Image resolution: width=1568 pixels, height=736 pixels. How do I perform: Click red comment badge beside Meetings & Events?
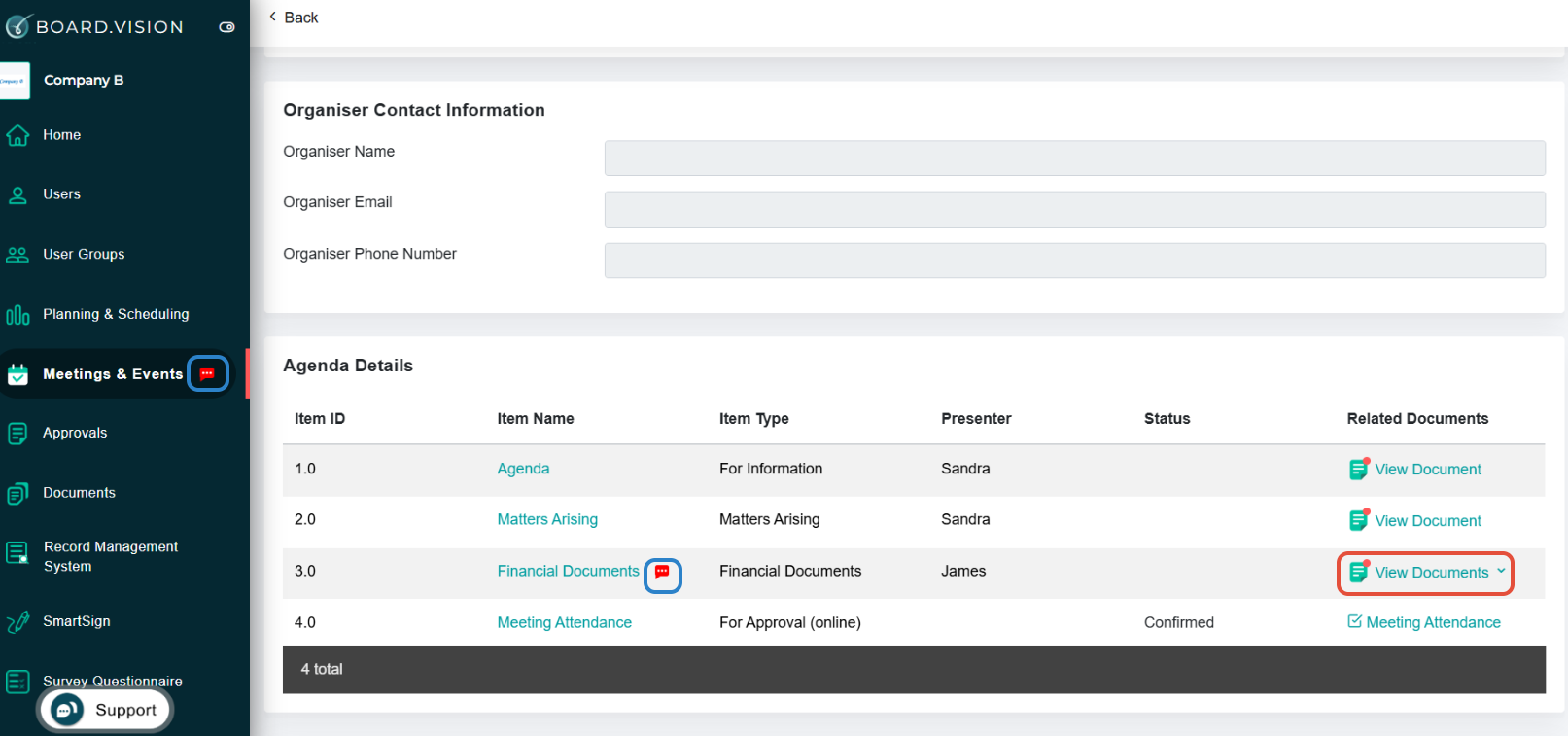207,373
